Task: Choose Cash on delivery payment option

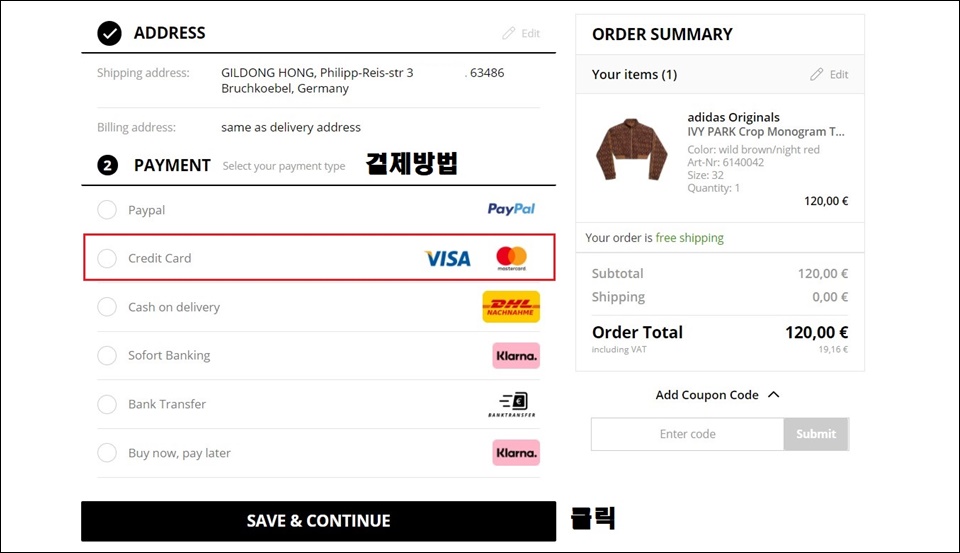Action: (107, 307)
